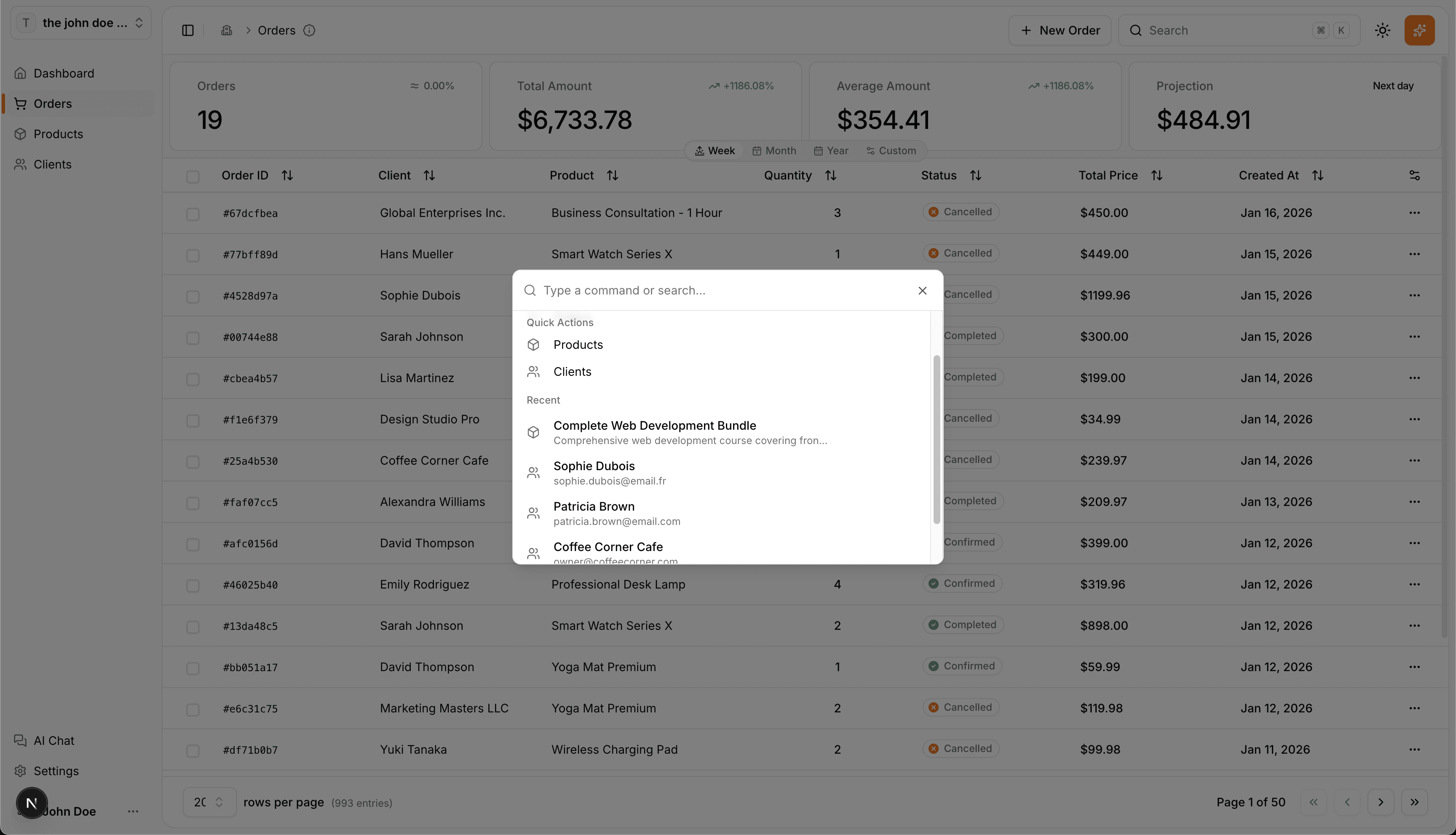Switch stats to Month view
This screenshot has width=1456, height=835.
click(x=774, y=150)
